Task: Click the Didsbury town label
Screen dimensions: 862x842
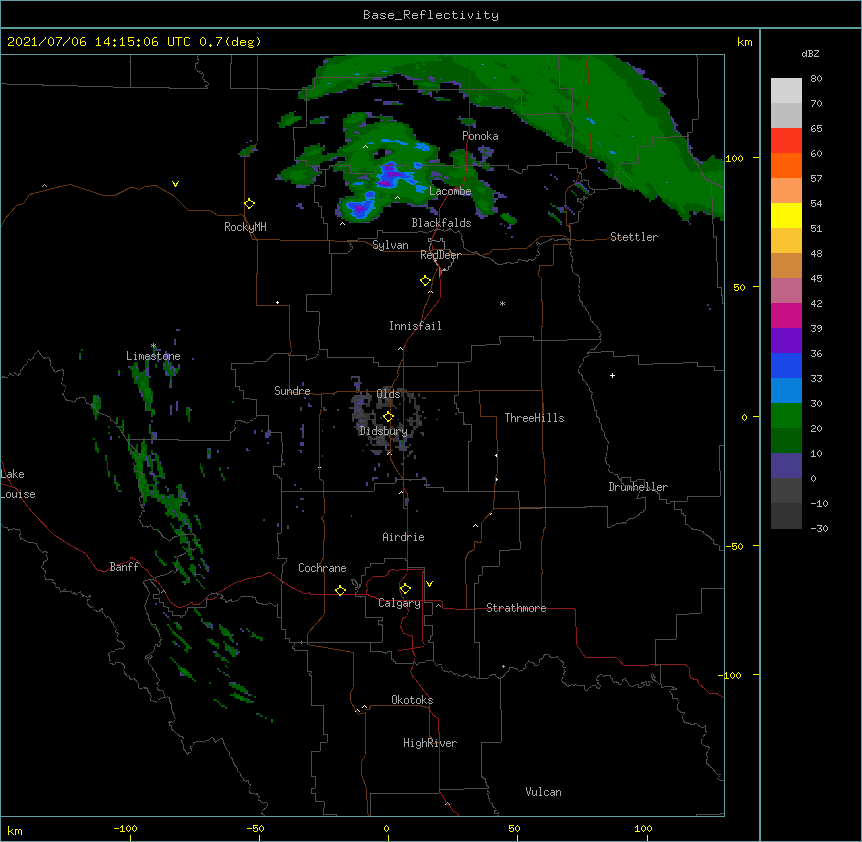Action: point(383,431)
